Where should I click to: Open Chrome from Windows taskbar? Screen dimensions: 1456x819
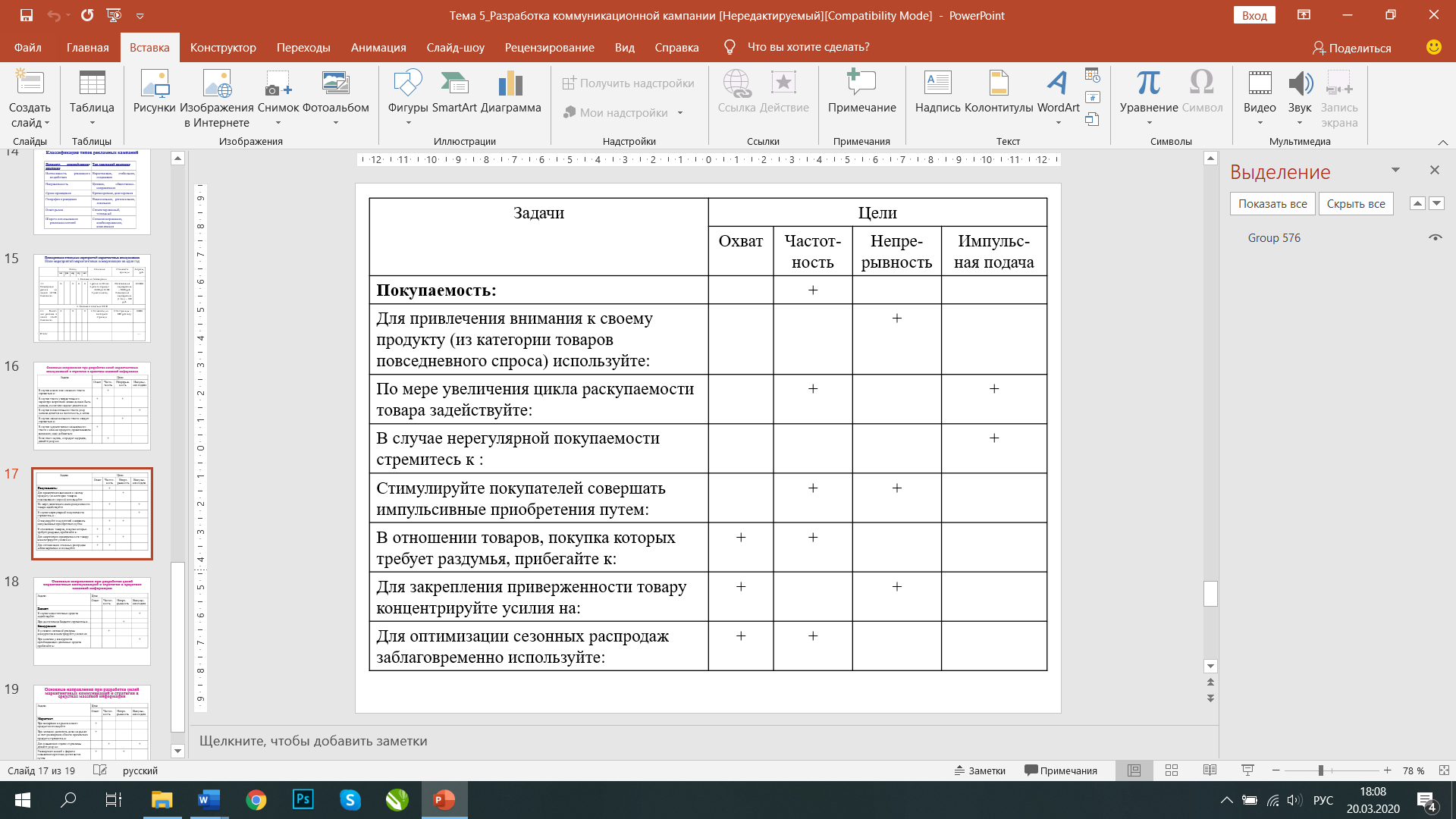pyautogui.click(x=256, y=800)
